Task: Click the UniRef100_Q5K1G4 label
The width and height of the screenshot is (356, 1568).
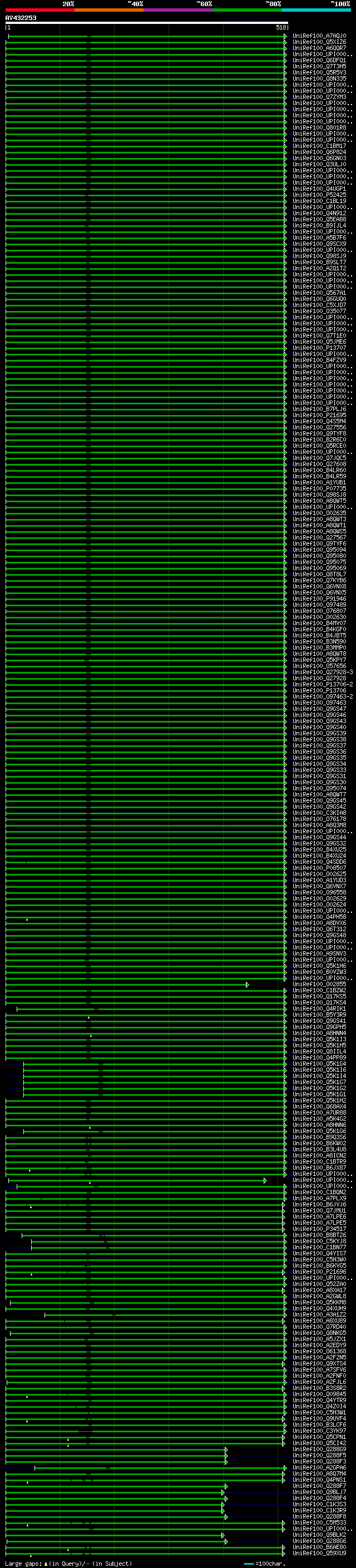Action: point(319,1064)
